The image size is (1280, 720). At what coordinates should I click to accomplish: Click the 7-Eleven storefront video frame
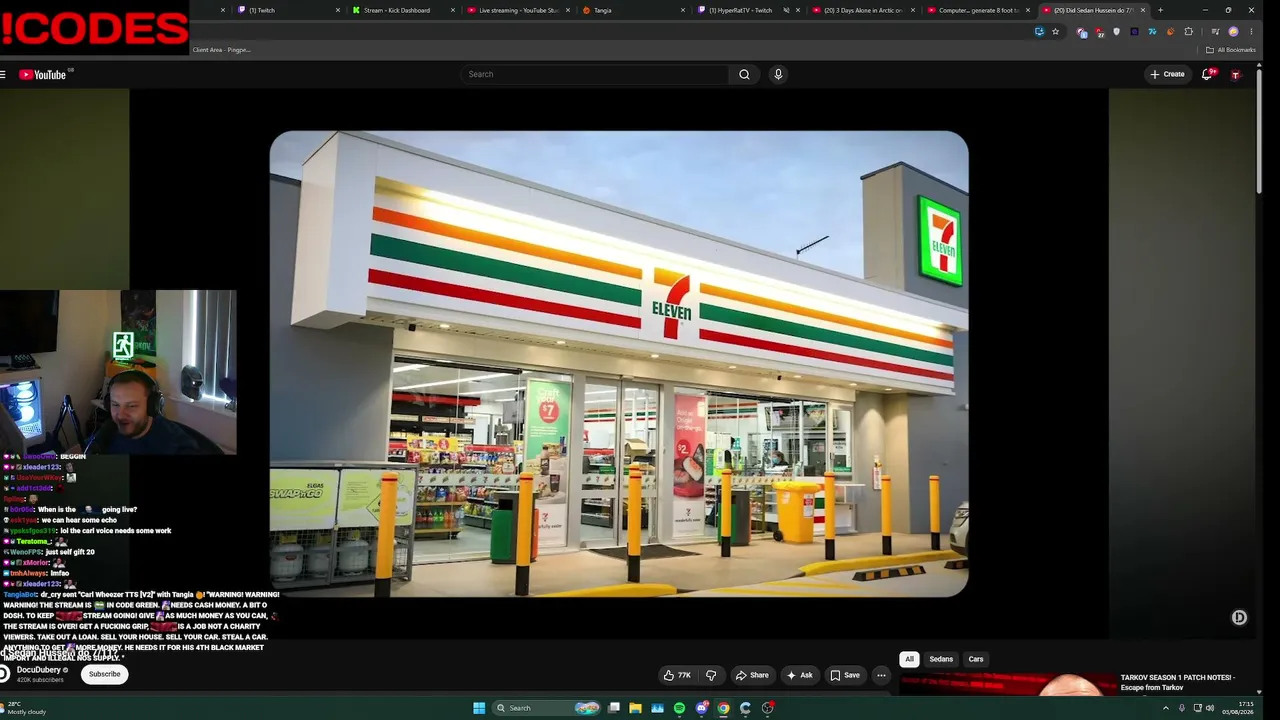click(x=619, y=364)
